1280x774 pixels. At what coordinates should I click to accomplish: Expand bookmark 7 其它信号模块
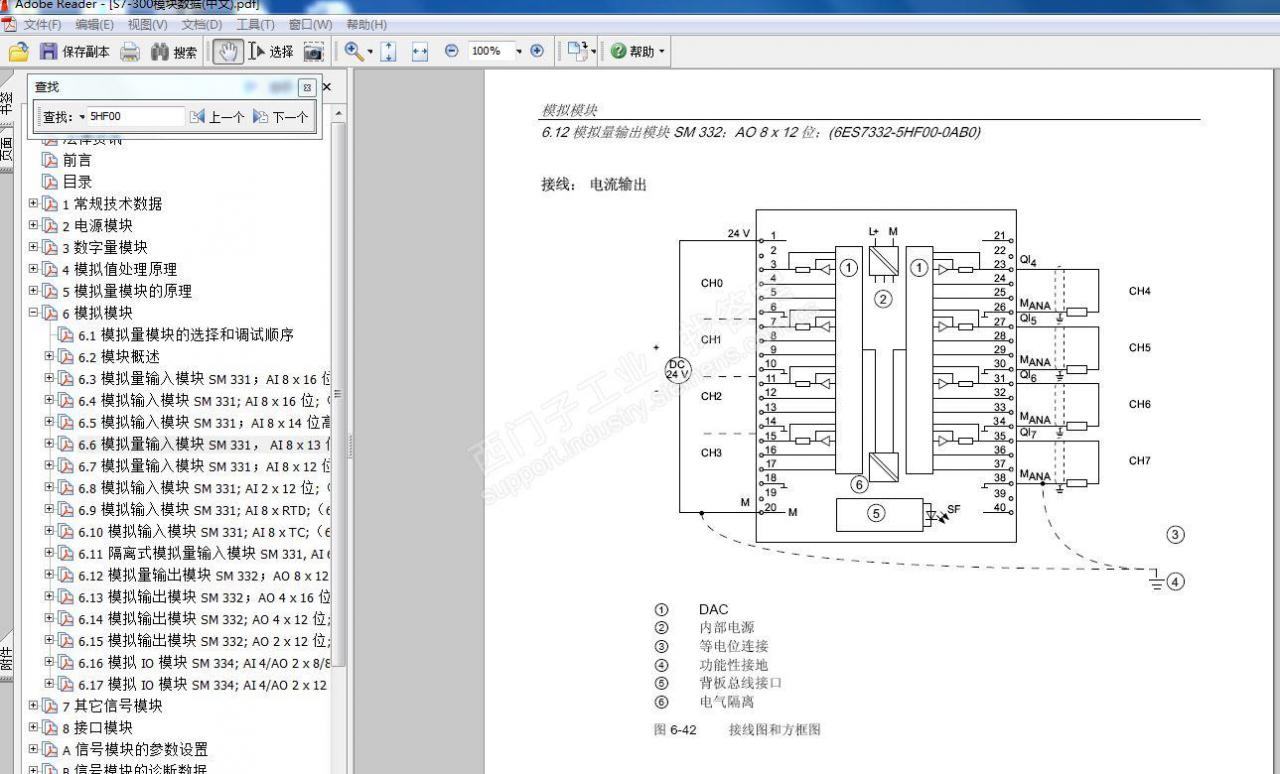(33, 705)
